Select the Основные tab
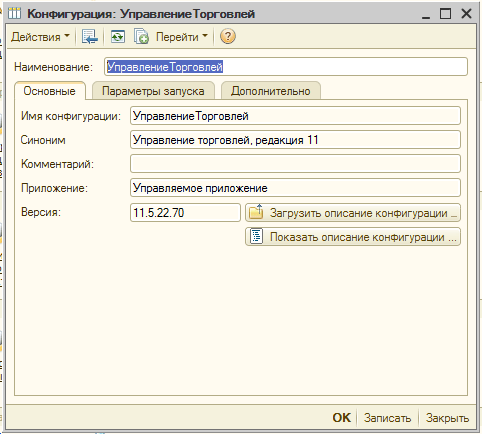This screenshot has width=482, height=434. tap(49, 91)
